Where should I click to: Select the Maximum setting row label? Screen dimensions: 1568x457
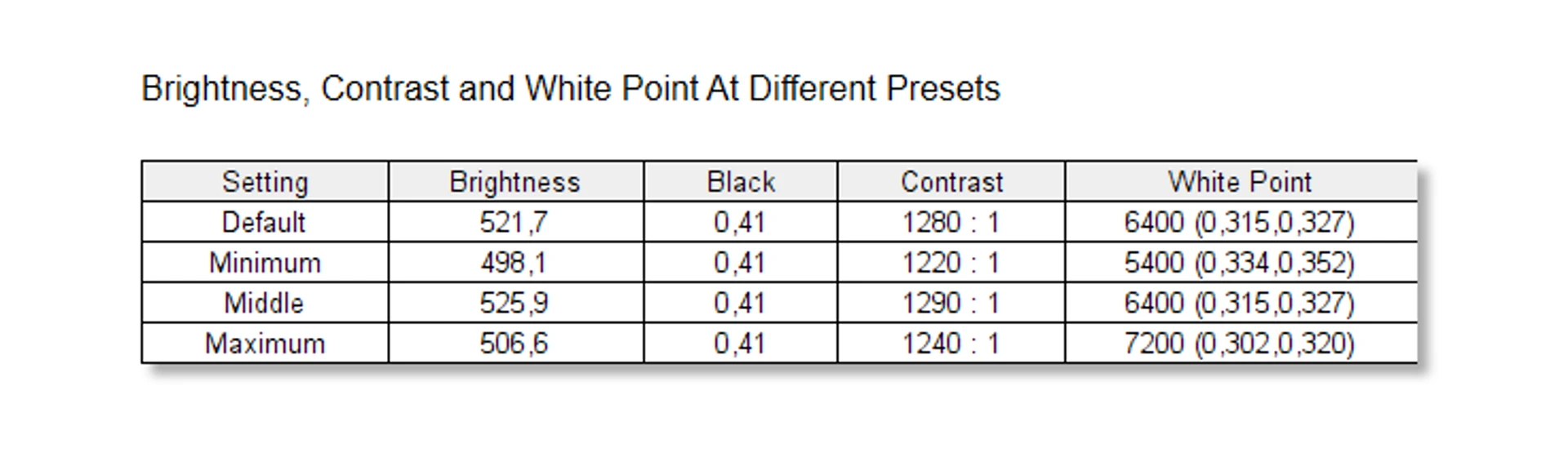(x=265, y=344)
